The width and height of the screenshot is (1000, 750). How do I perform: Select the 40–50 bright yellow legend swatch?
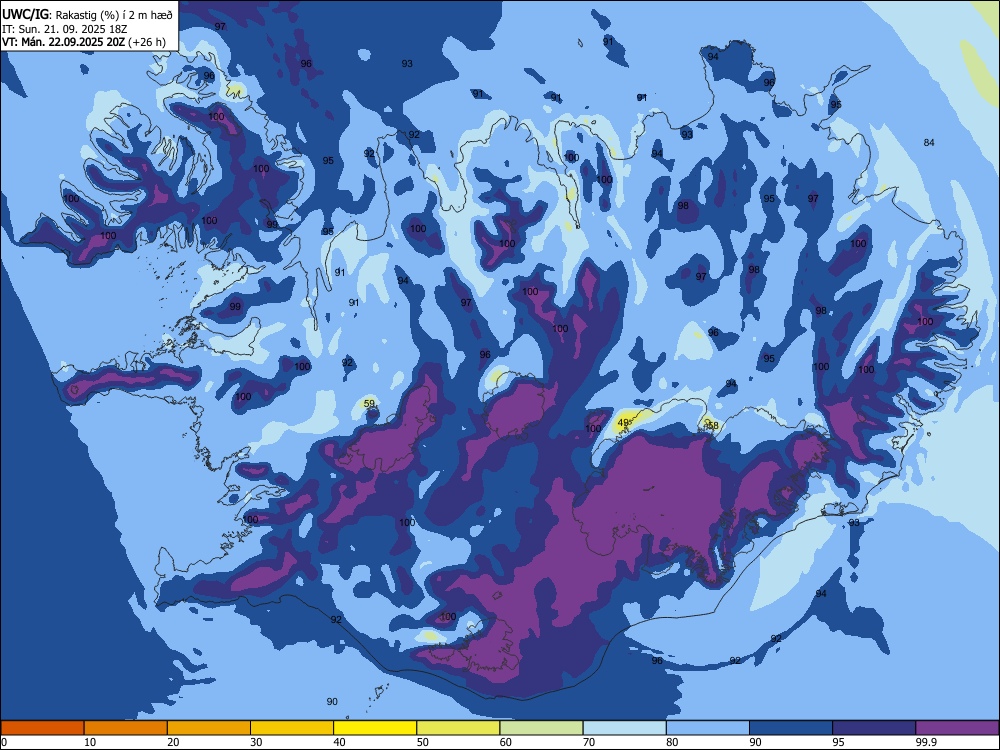pyautogui.click(x=375, y=728)
